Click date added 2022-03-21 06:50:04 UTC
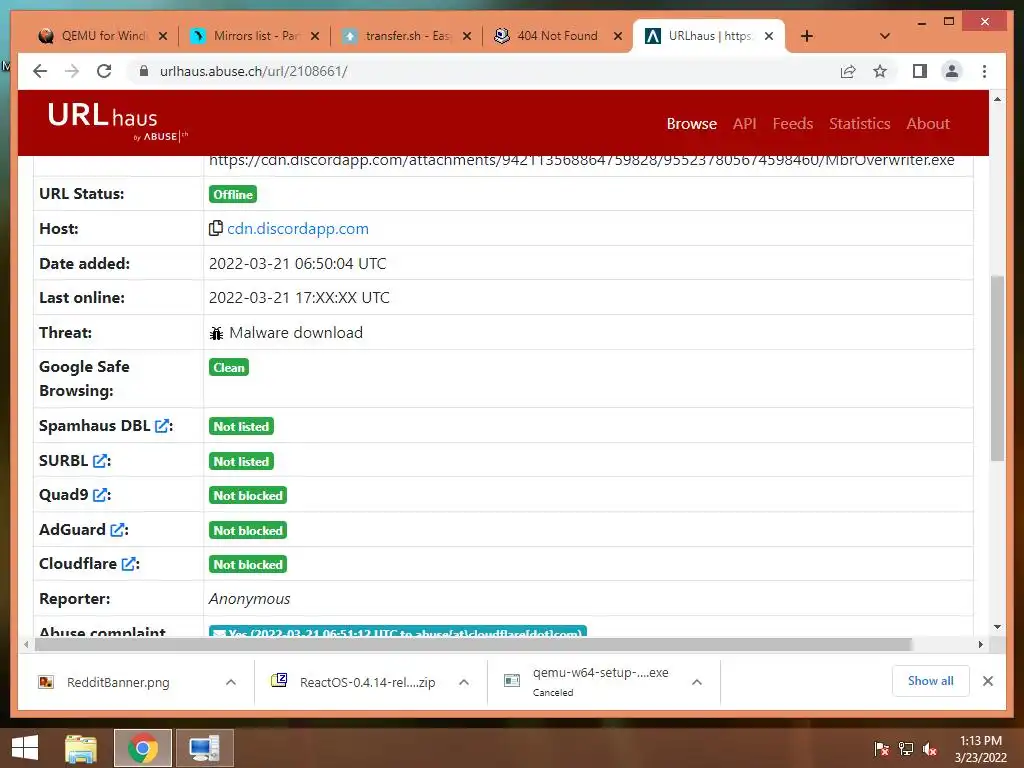 pyautogui.click(x=298, y=263)
